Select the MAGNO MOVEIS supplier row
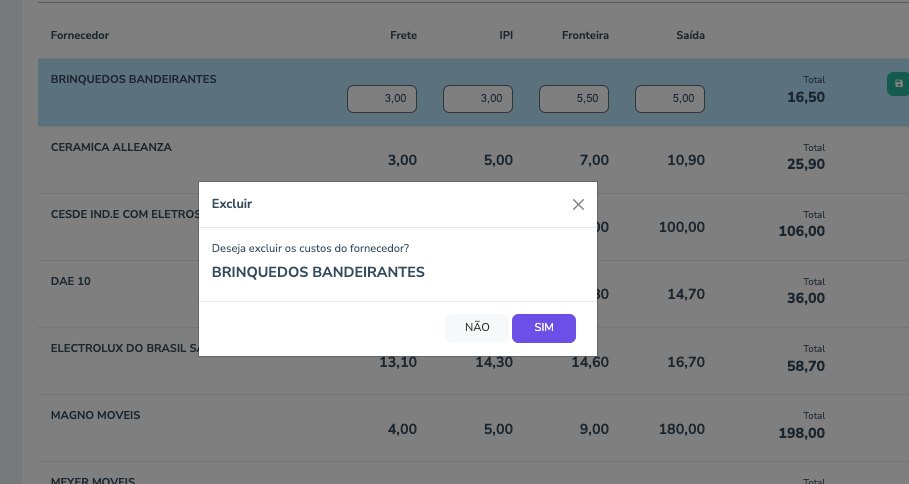The height and width of the screenshot is (484, 909). pyautogui.click(x=95, y=414)
